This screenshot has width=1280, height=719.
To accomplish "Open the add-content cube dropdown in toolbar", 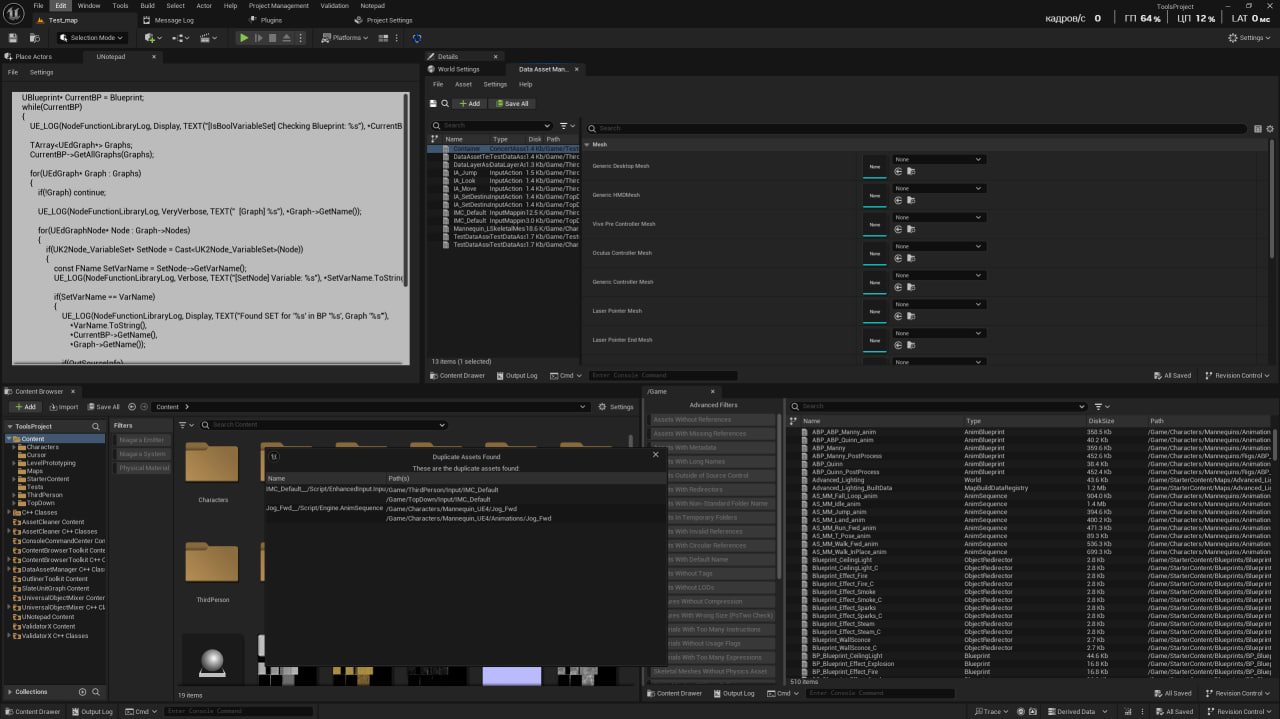I will click(153, 38).
